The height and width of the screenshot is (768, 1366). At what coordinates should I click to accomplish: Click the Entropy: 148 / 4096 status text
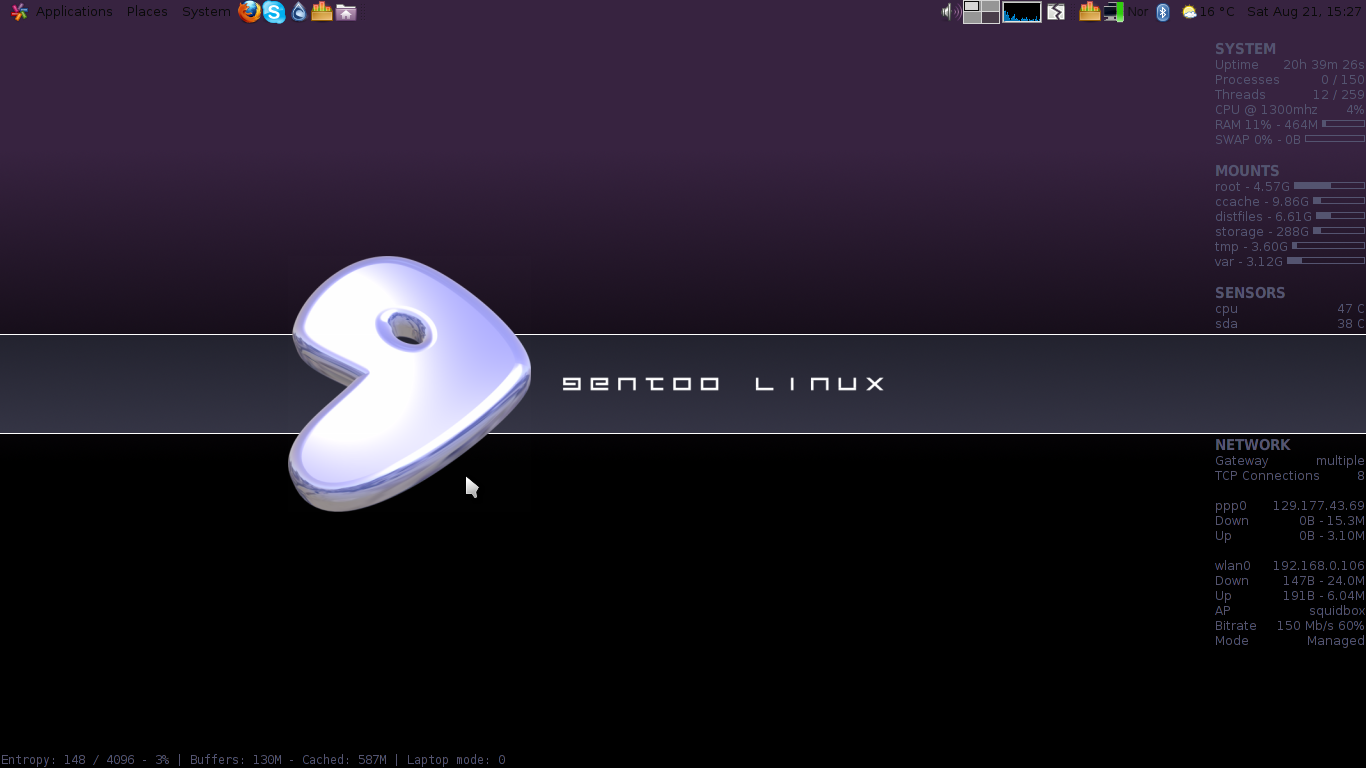tap(84, 760)
